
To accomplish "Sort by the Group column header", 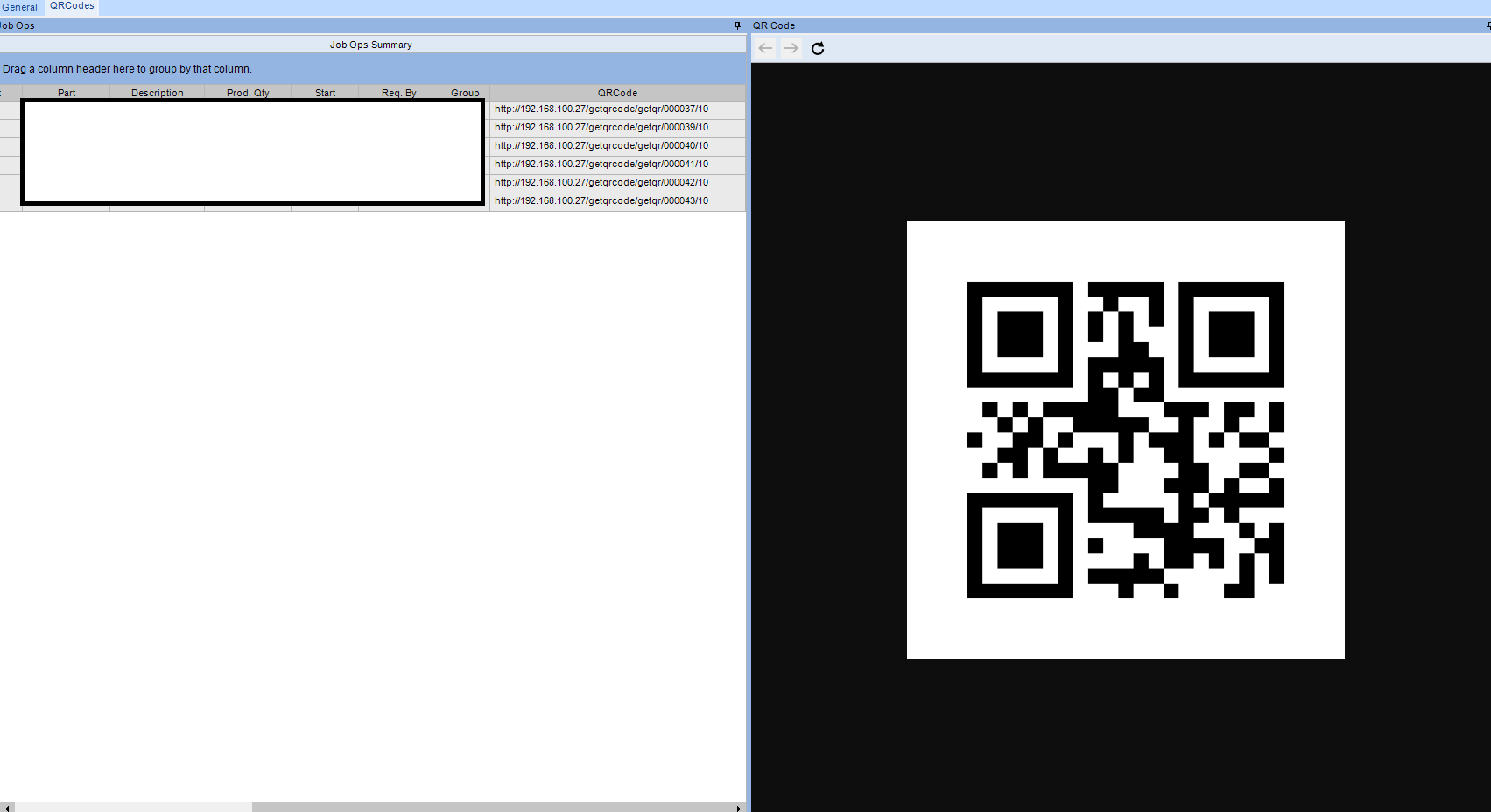I will (x=465, y=93).
